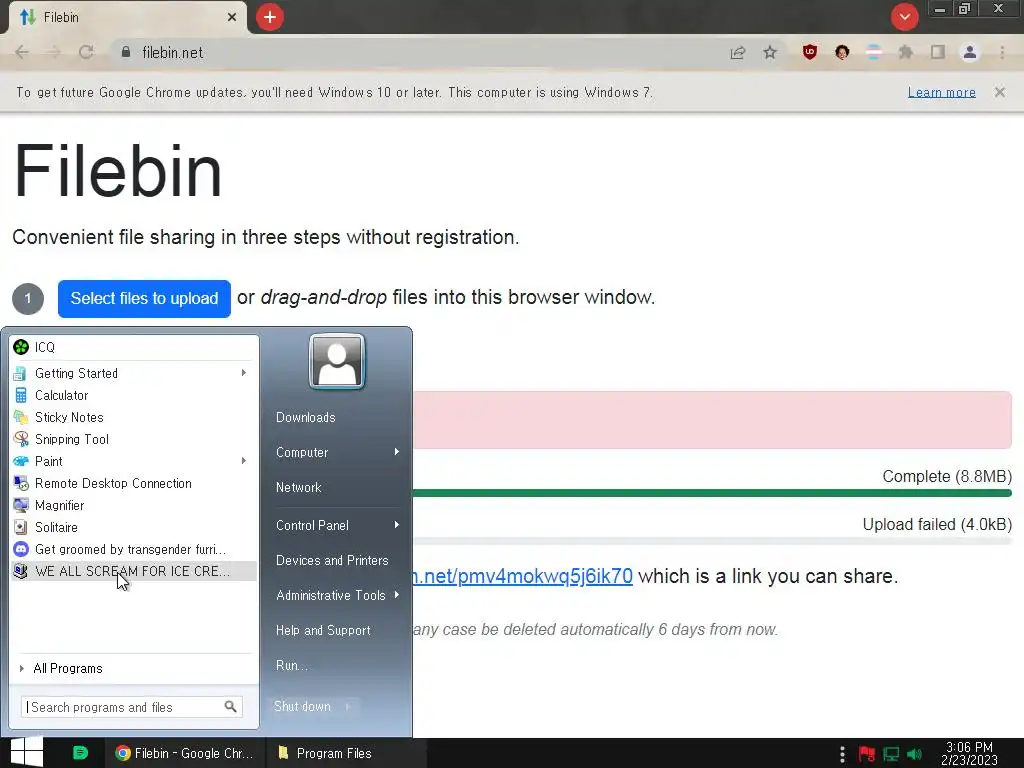The width and height of the screenshot is (1024, 768).
Task: Click Select files to upload button
Action: pyautogui.click(x=144, y=298)
